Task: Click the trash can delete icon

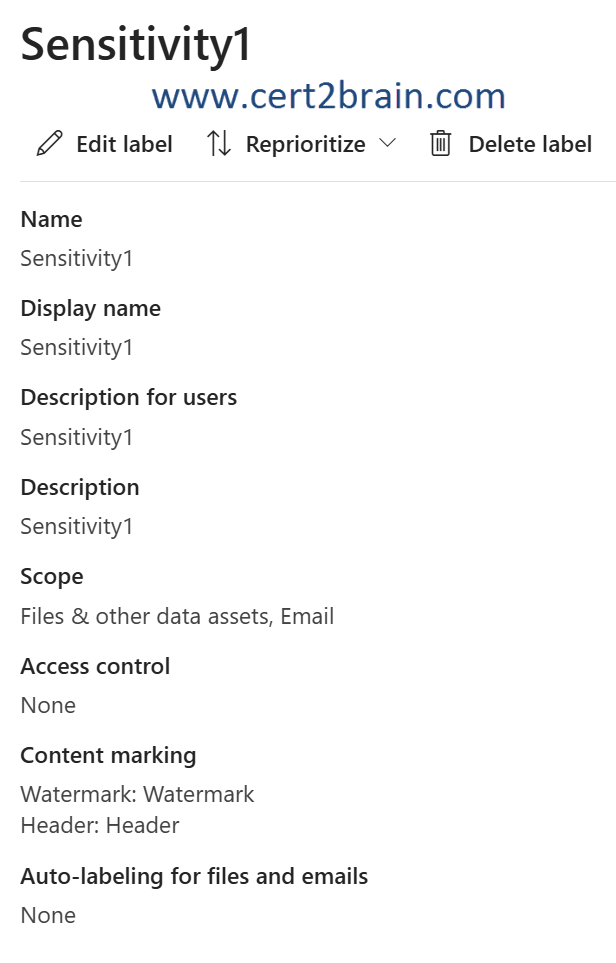Action: pos(440,144)
